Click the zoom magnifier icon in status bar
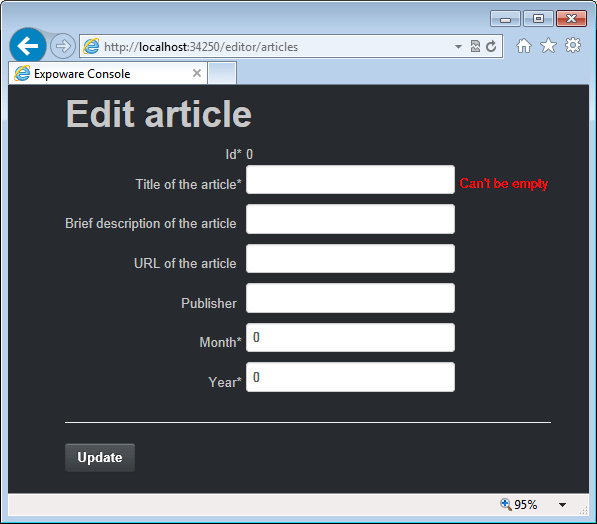 click(506, 504)
